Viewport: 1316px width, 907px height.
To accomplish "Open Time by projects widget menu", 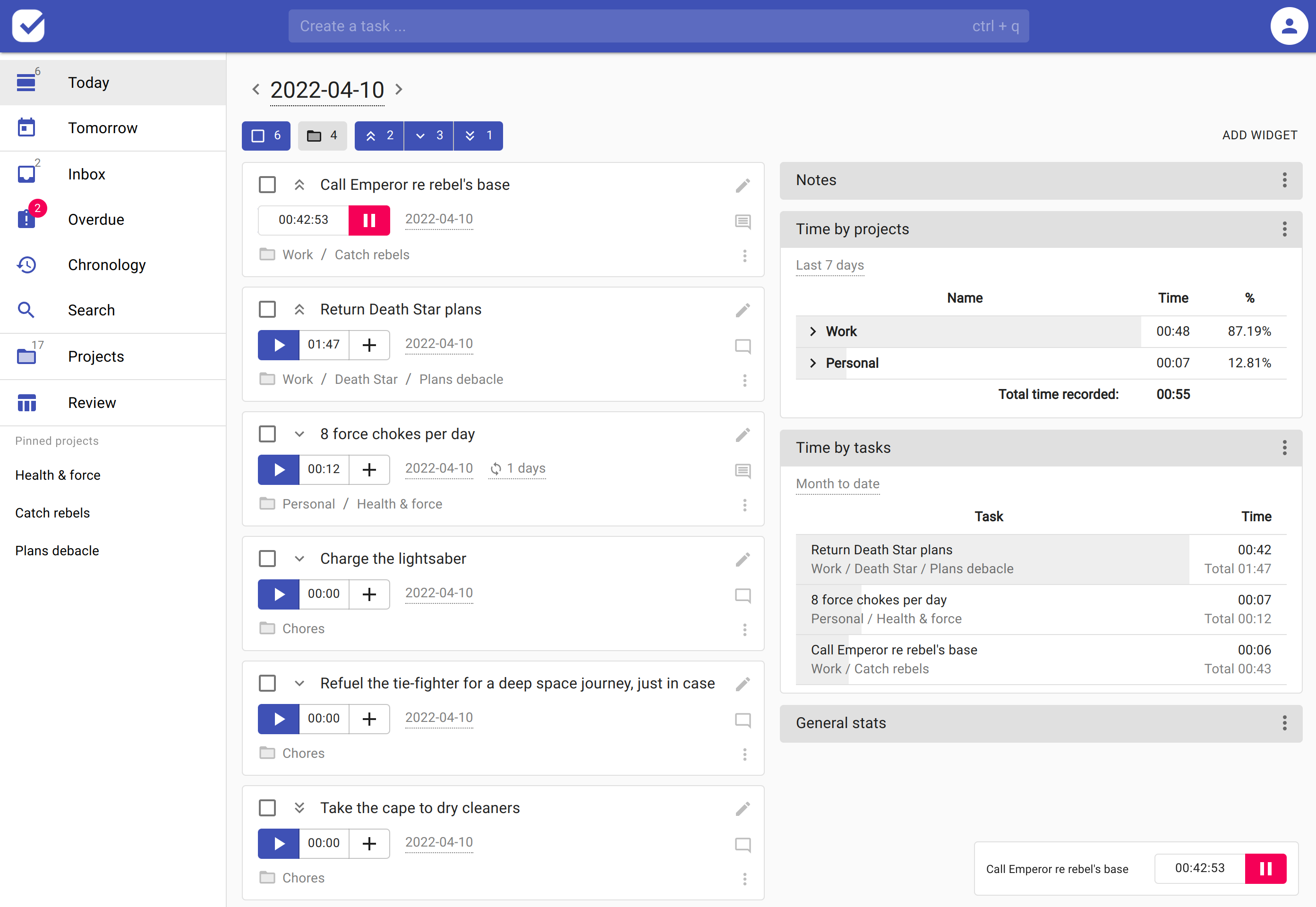I will pyautogui.click(x=1284, y=229).
